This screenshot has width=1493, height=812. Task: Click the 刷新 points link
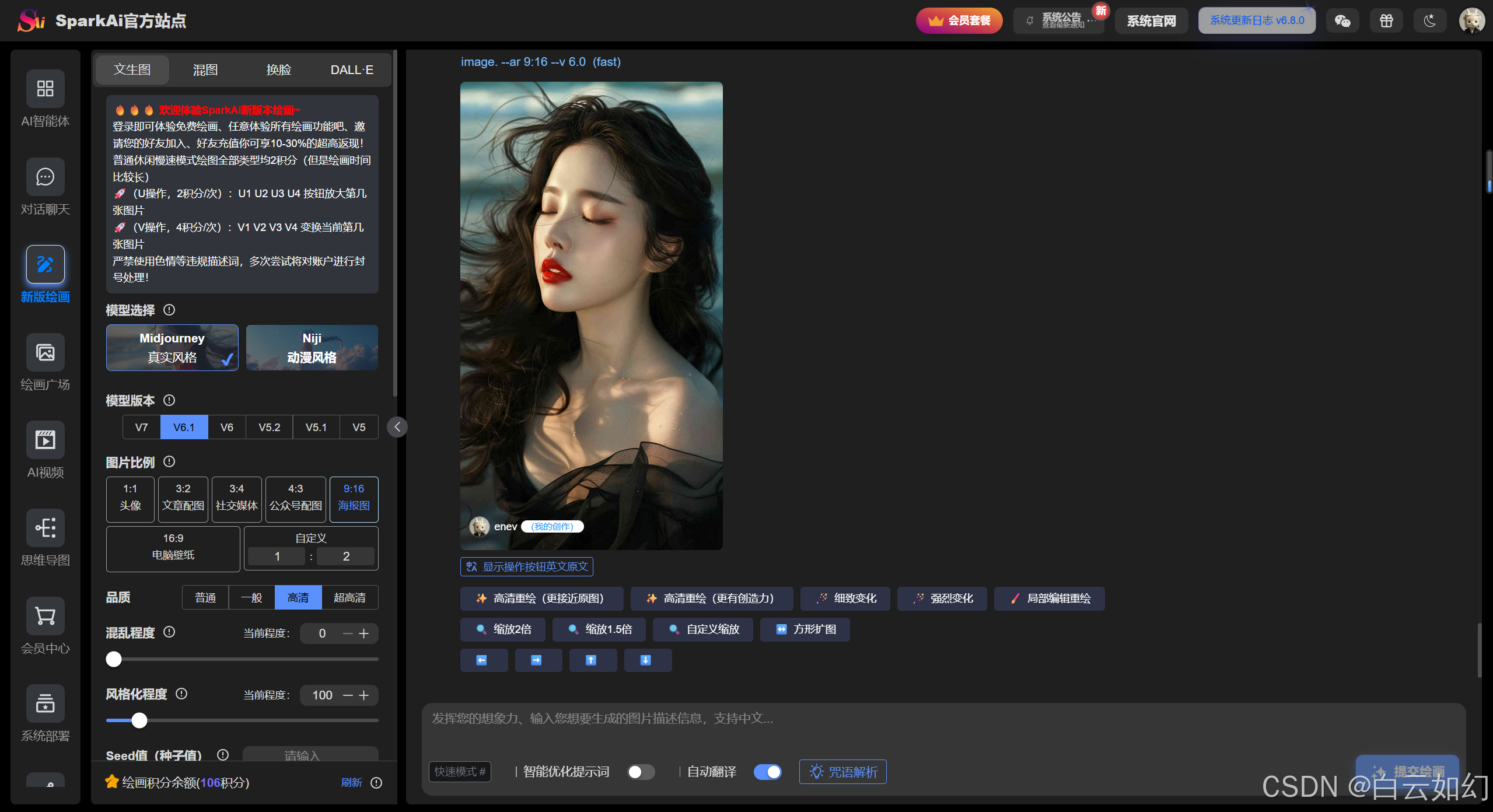click(x=351, y=783)
